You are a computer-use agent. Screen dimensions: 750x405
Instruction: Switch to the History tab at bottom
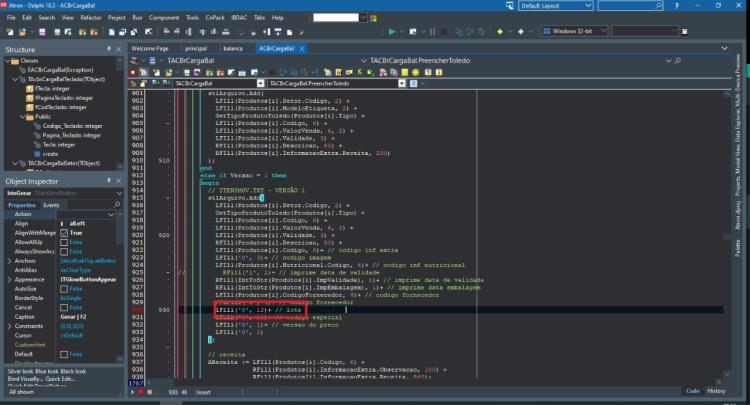(x=716, y=391)
